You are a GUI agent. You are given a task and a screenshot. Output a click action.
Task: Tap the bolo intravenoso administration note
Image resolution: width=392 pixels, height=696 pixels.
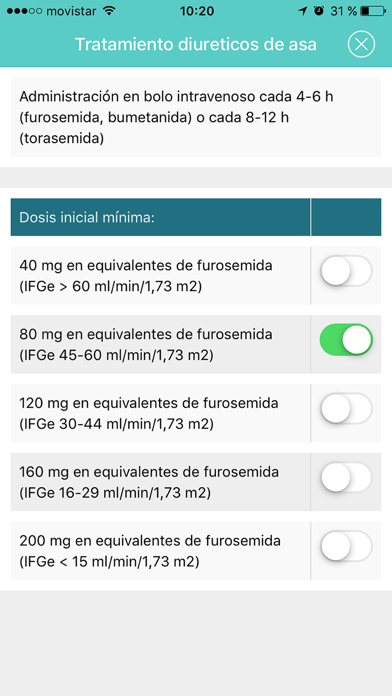(196, 117)
